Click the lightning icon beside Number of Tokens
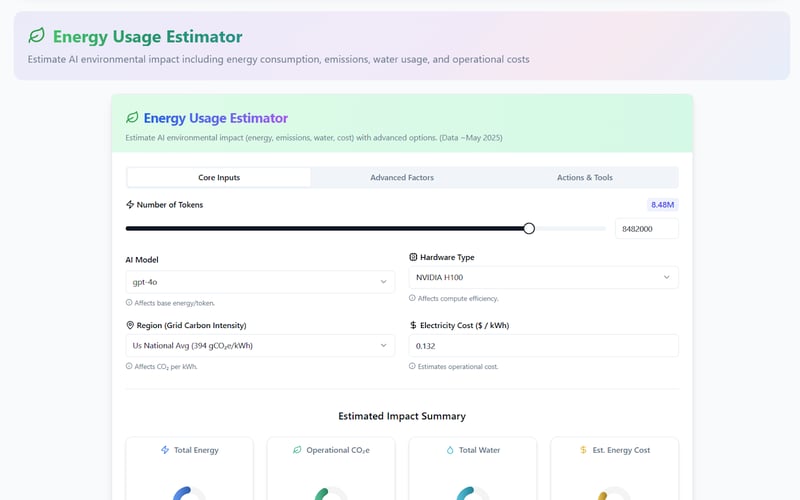Image resolution: width=800 pixels, height=500 pixels. (130, 205)
